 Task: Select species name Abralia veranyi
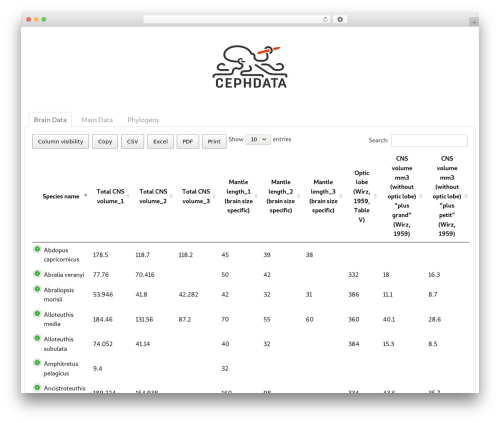pos(64,275)
